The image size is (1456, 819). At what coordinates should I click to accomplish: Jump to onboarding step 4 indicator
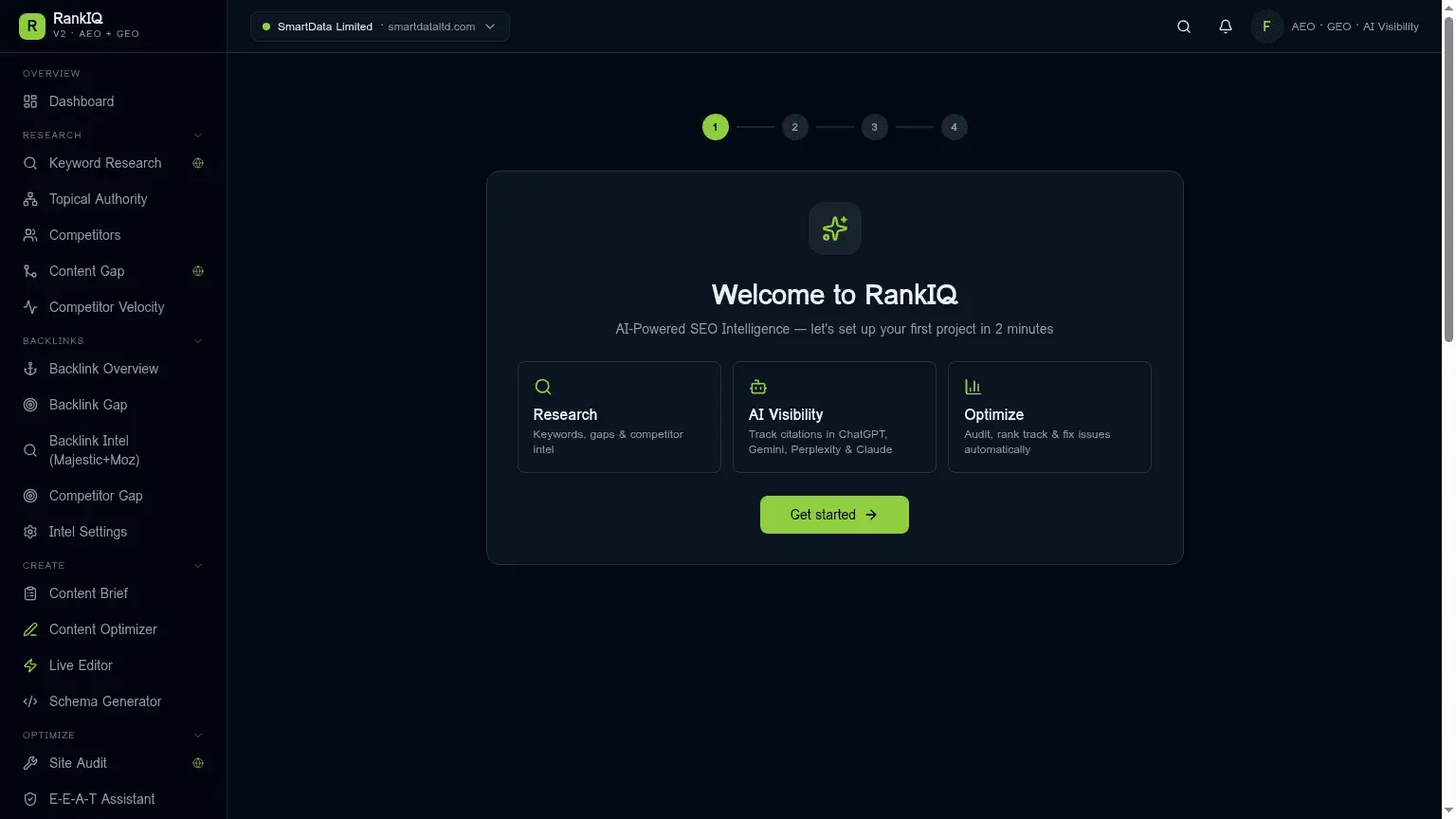(955, 127)
